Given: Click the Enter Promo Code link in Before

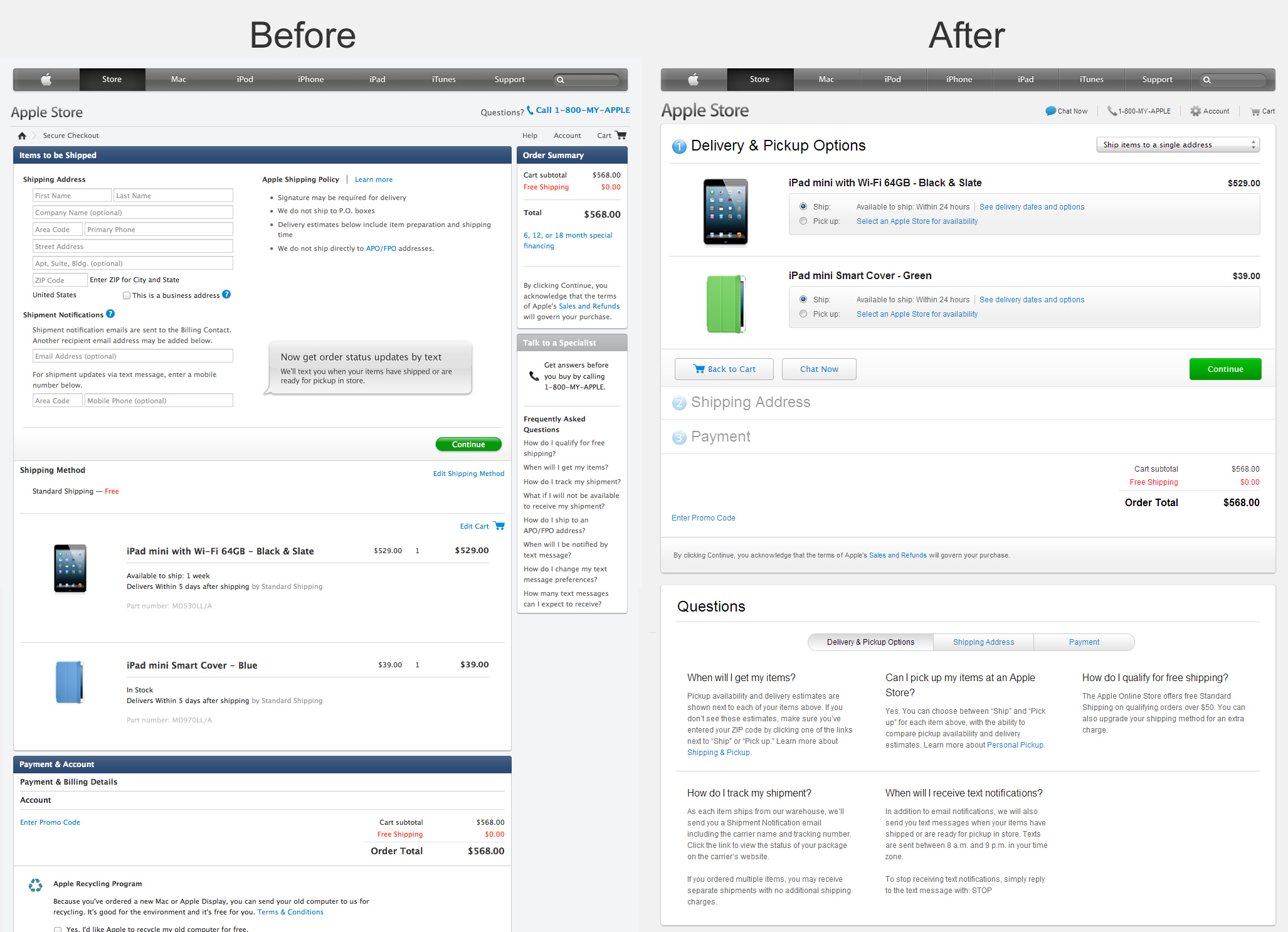Looking at the screenshot, I should (x=50, y=822).
